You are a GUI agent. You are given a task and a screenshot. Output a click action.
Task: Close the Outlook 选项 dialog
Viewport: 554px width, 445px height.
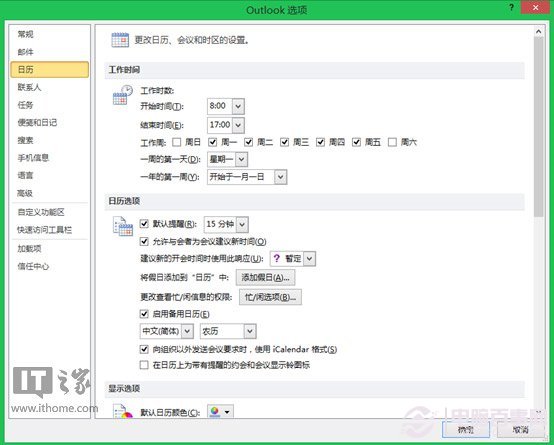(x=535, y=7)
